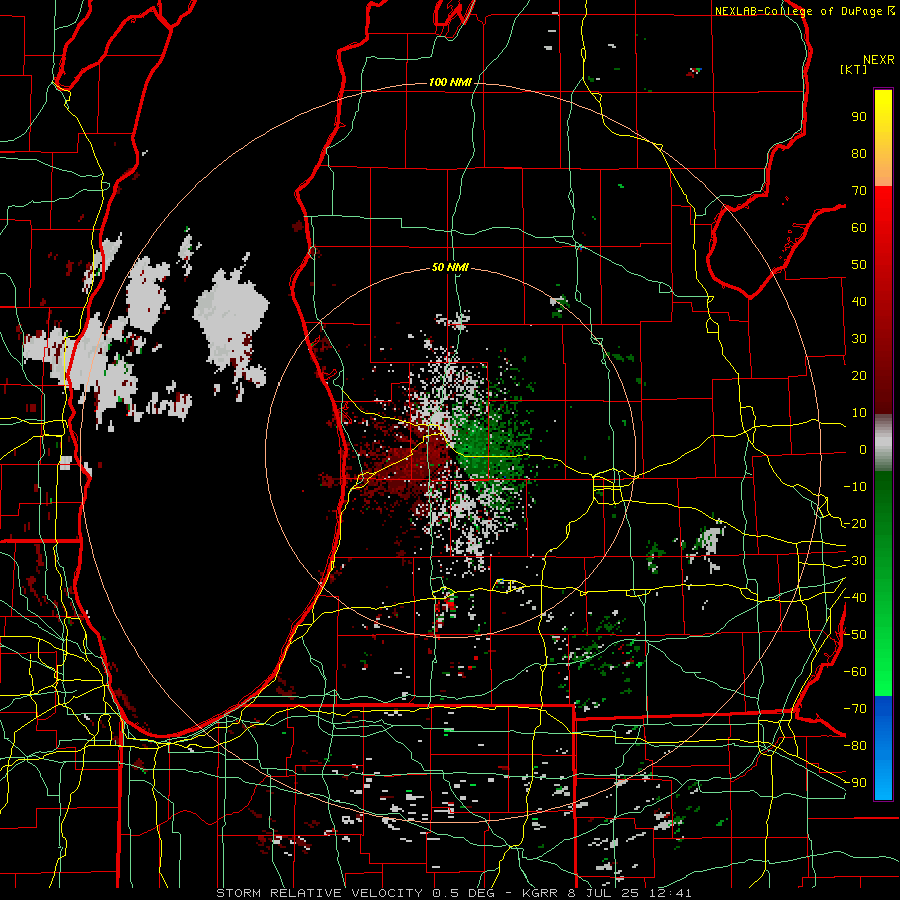Click the -70 scale value

point(855,709)
